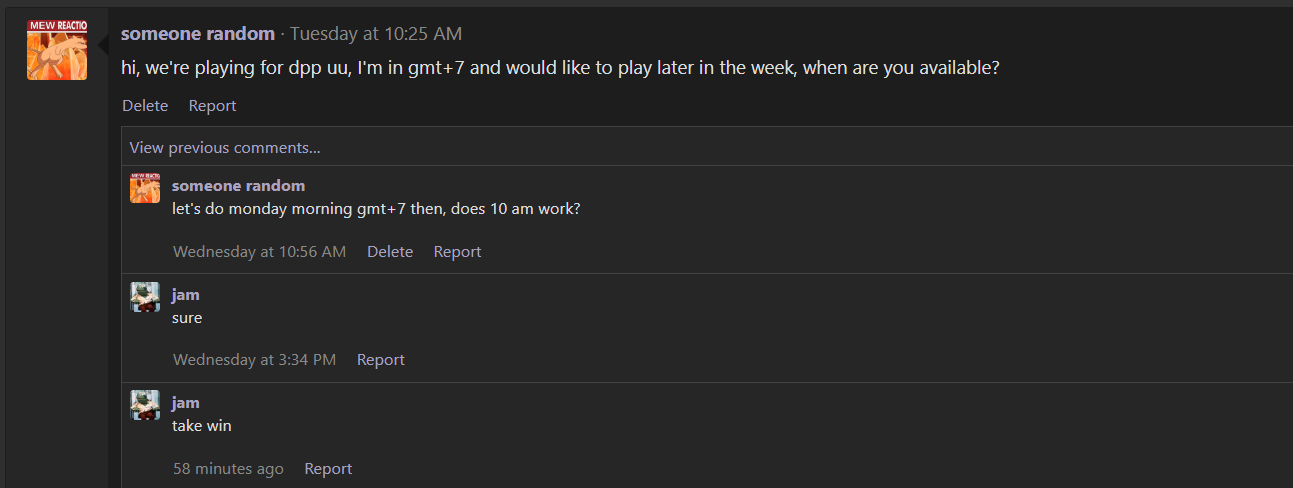This screenshot has width=1293, height=488.
Task: Click the 58 minutes ago timestamp
Action: 229,469
